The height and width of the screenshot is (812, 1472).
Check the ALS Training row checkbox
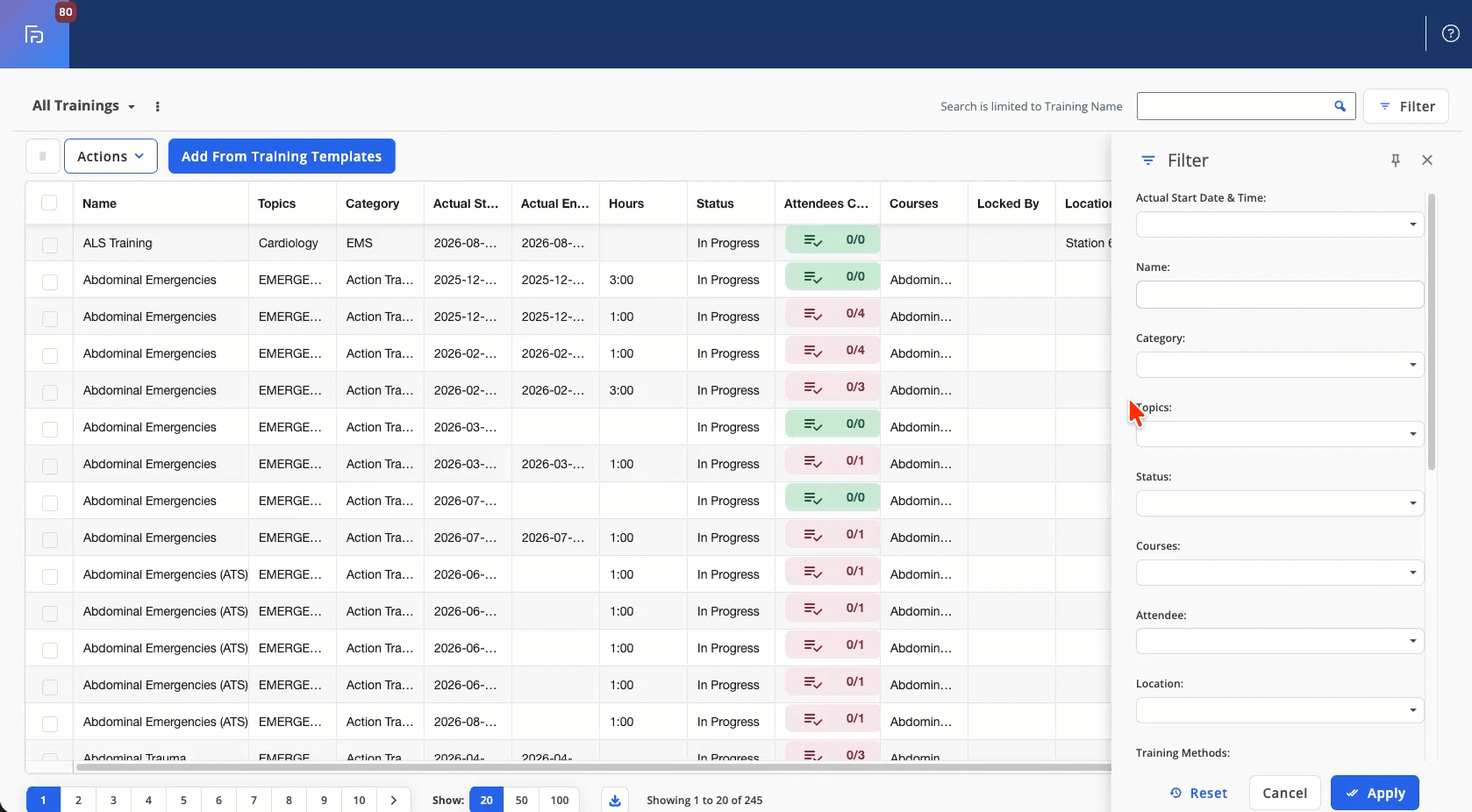click(50, 244)
